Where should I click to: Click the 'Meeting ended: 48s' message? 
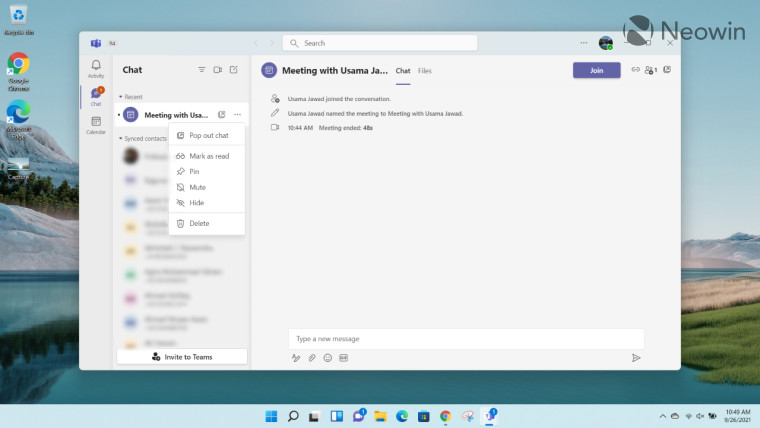point(346,128)
